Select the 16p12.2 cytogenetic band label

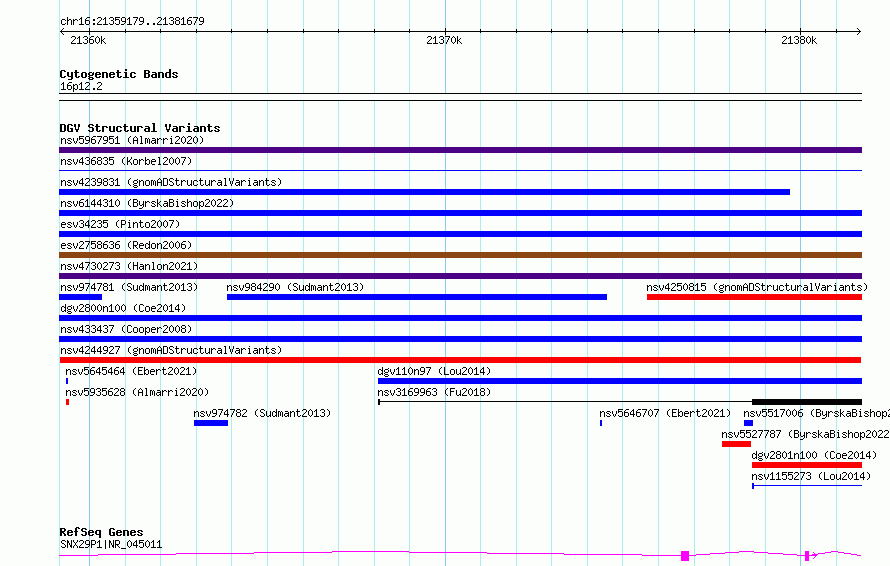point(81,87)
